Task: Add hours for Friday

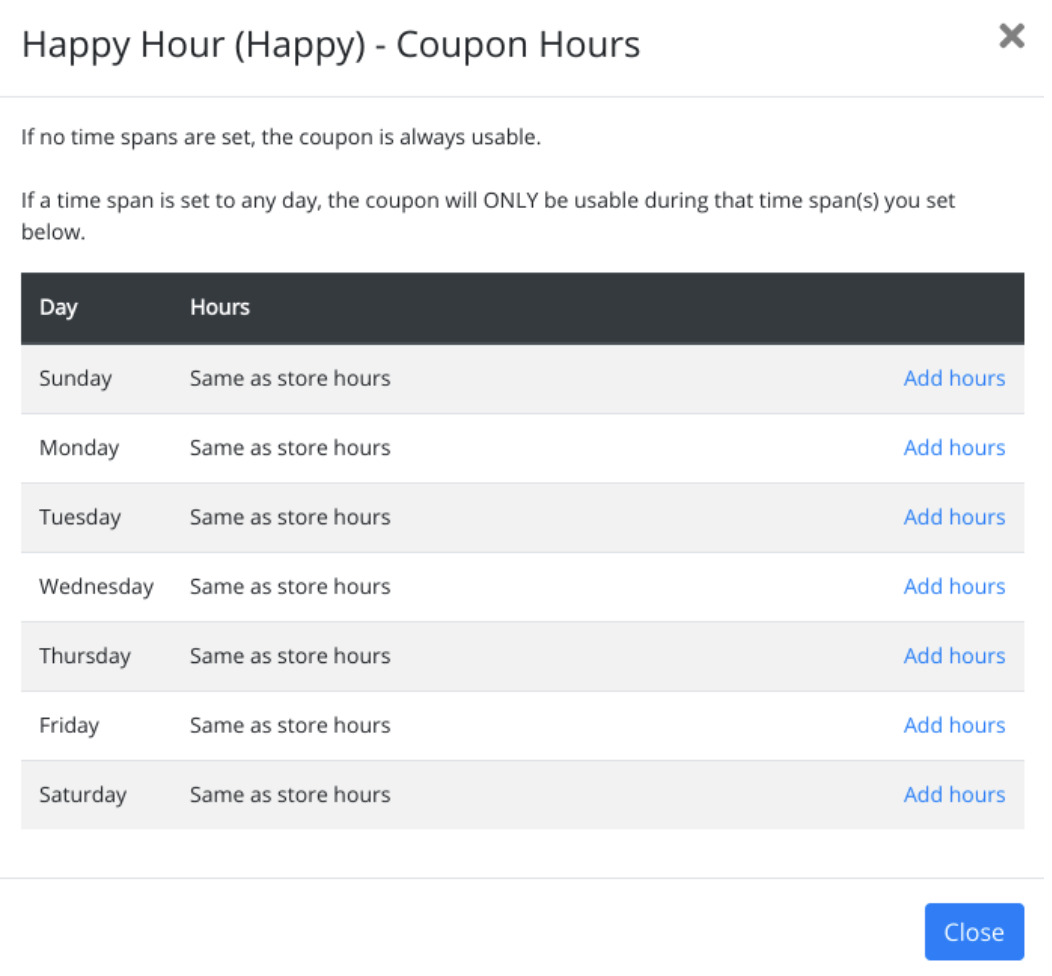Action: point(954,725)
